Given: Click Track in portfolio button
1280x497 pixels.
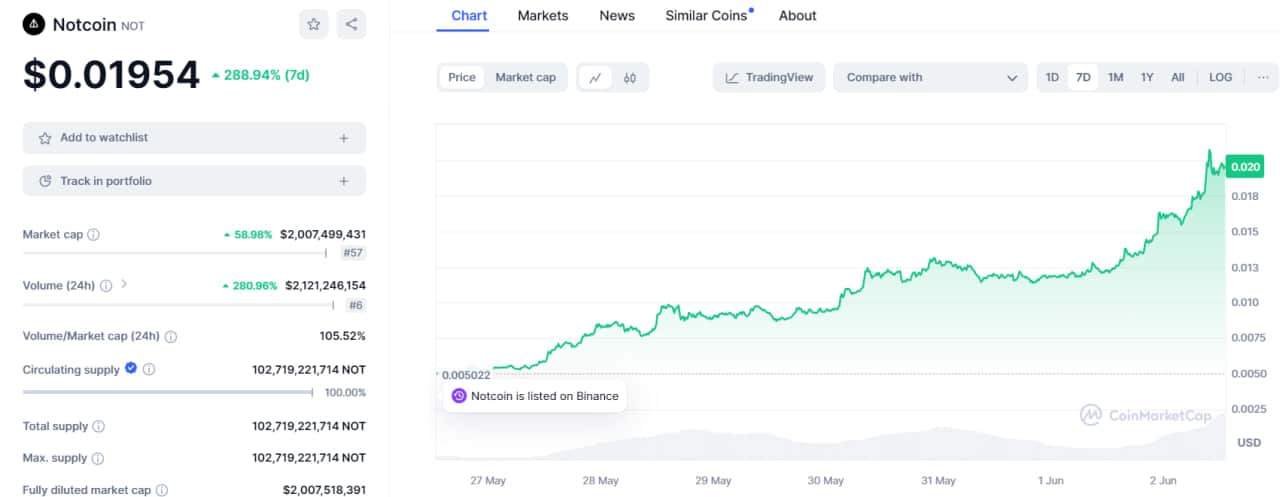Looking at the screenshot, I should 194,181.
